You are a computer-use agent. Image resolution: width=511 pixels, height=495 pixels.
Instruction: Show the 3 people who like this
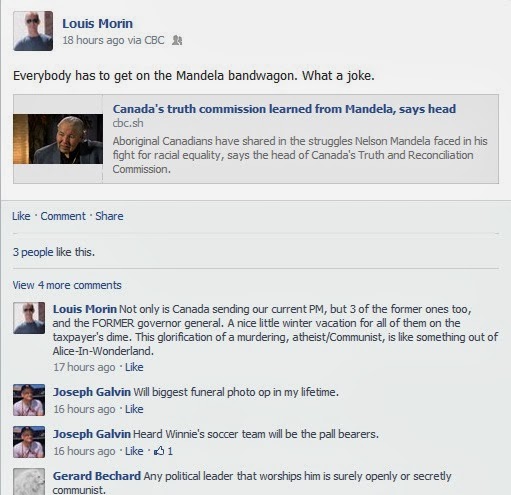[x=54, y=252]
